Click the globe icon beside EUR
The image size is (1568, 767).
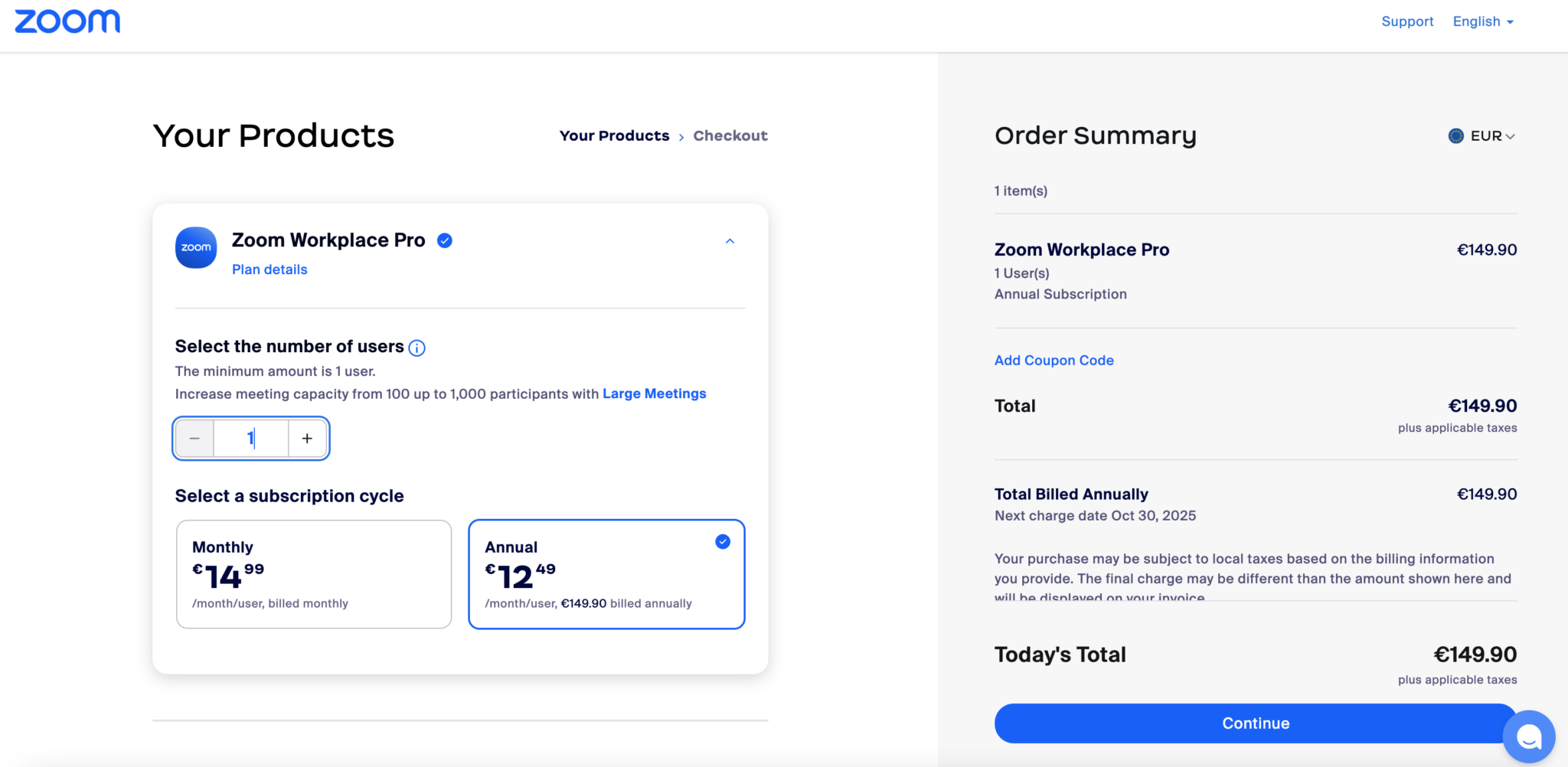(1456, 135)
